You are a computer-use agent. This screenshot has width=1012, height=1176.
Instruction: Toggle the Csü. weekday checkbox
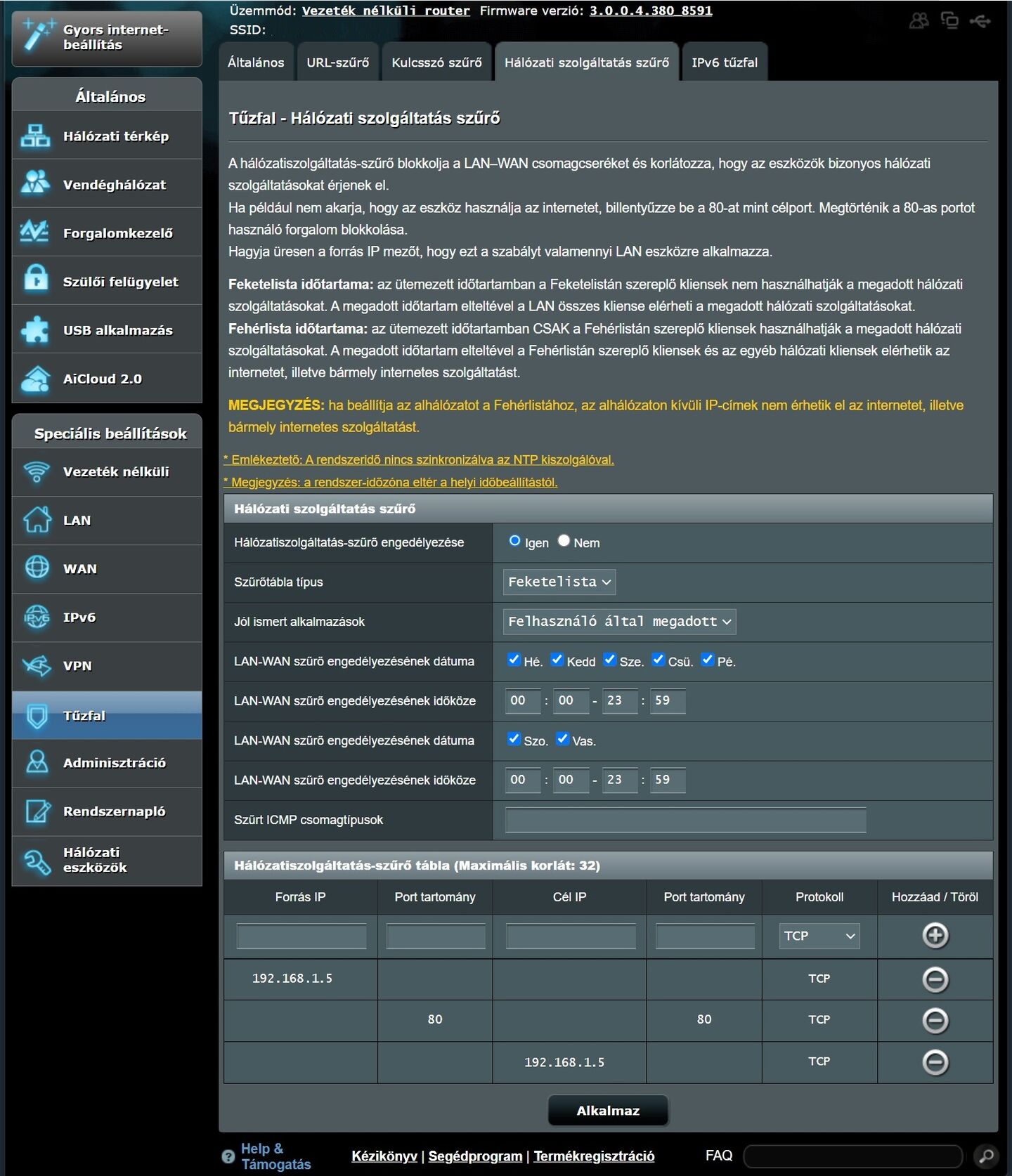click(x=658, y=660)
